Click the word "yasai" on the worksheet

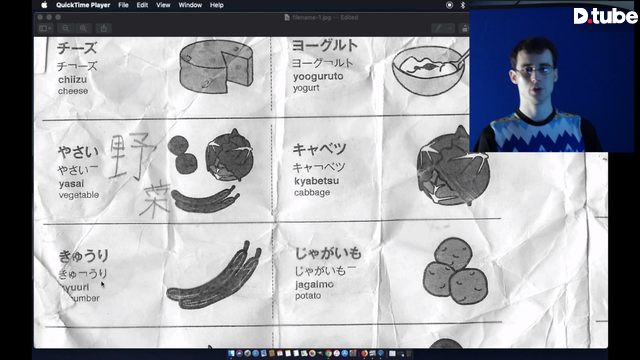71,184
